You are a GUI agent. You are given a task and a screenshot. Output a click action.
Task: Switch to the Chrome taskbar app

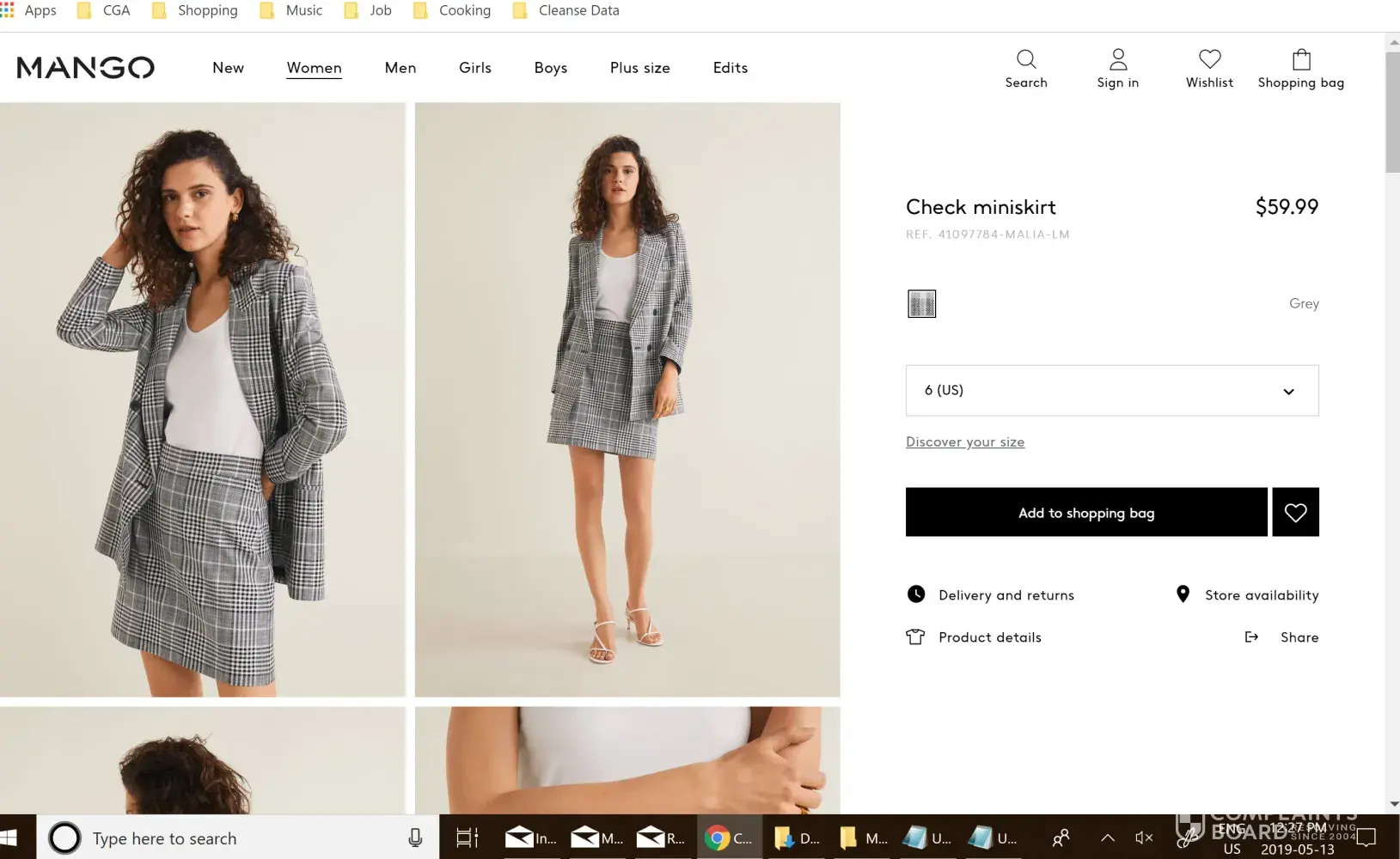coord(729,838)
